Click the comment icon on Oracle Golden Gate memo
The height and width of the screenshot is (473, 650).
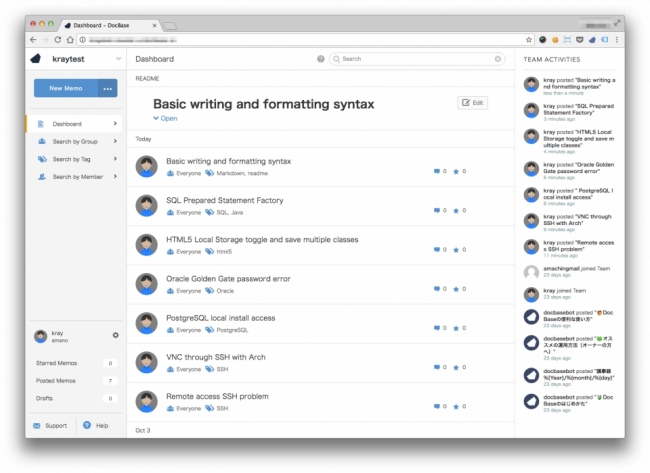[x=436, y=290]
